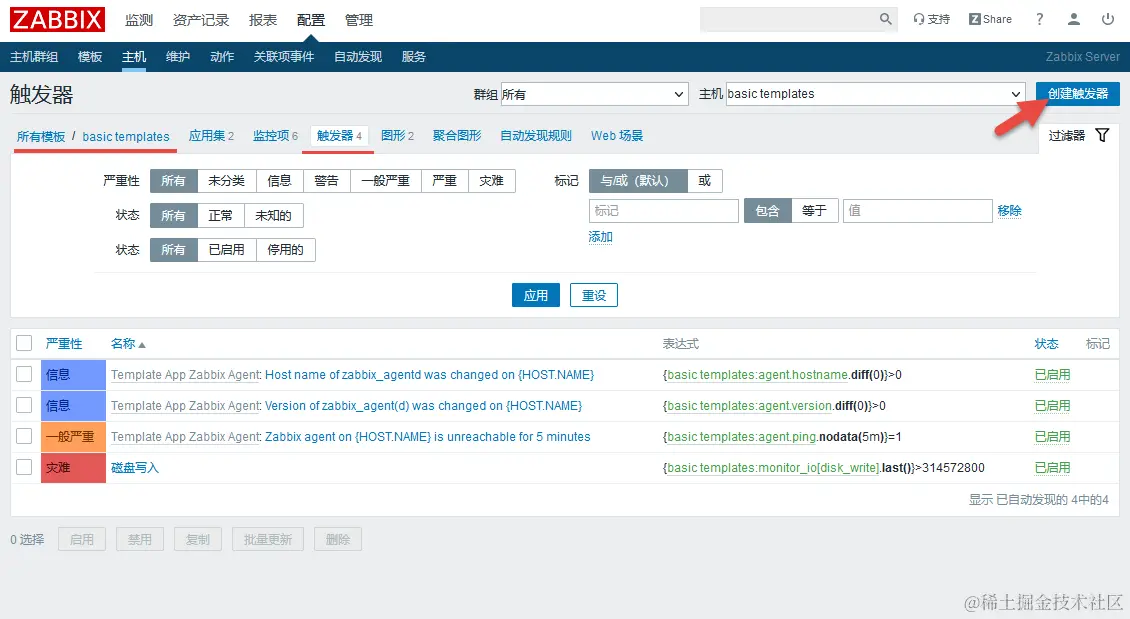Open the 磁盘写入 trigger link

(135, 467)
